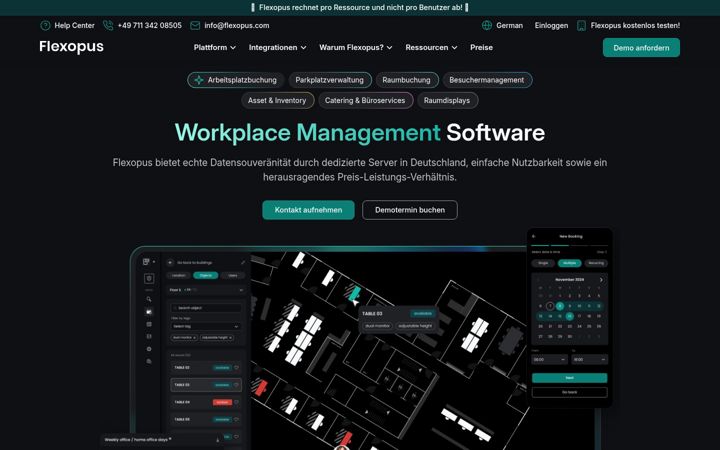Select the Single booking option
Image resolution: width=720 pixels, height=450 pixels.
pos(543,263)
